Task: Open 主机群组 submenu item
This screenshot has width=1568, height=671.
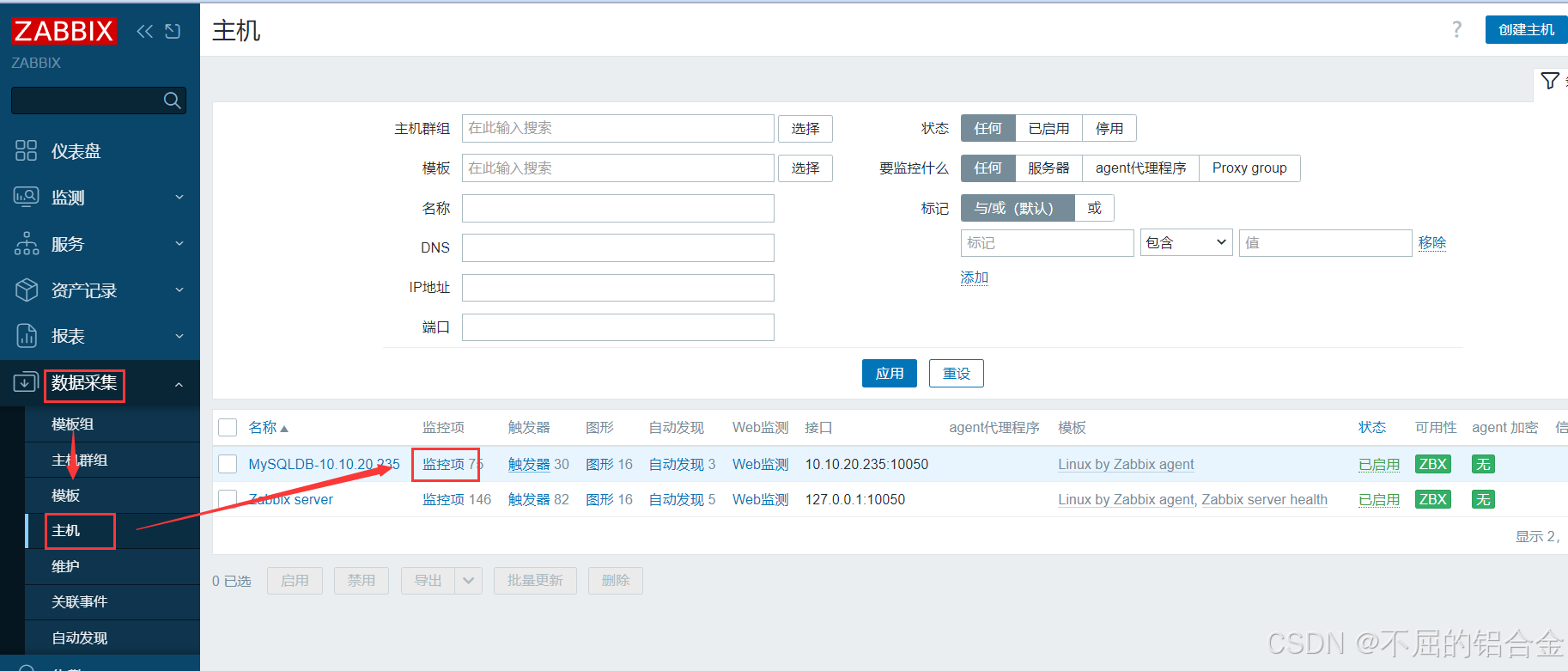Action: coord(79,461)
